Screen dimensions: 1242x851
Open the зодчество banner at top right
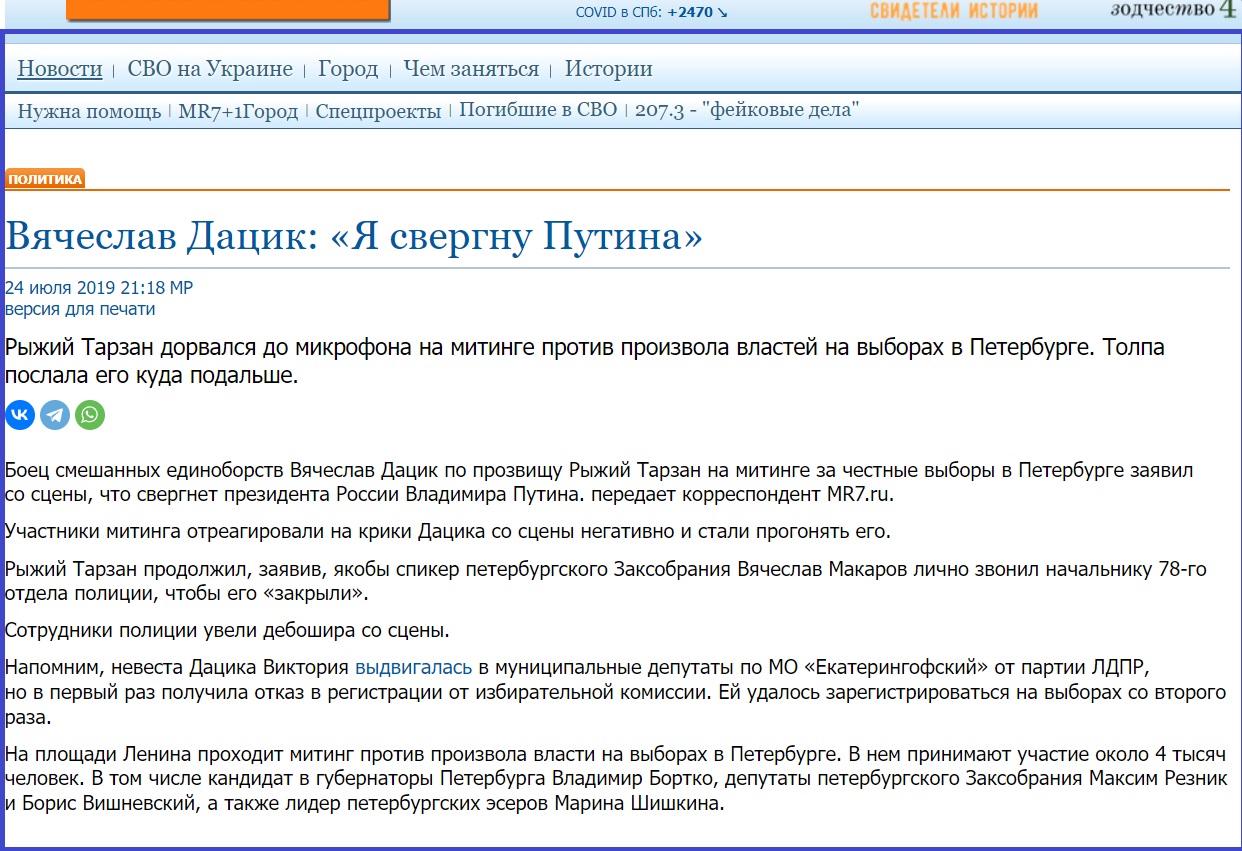(1175, 10)
